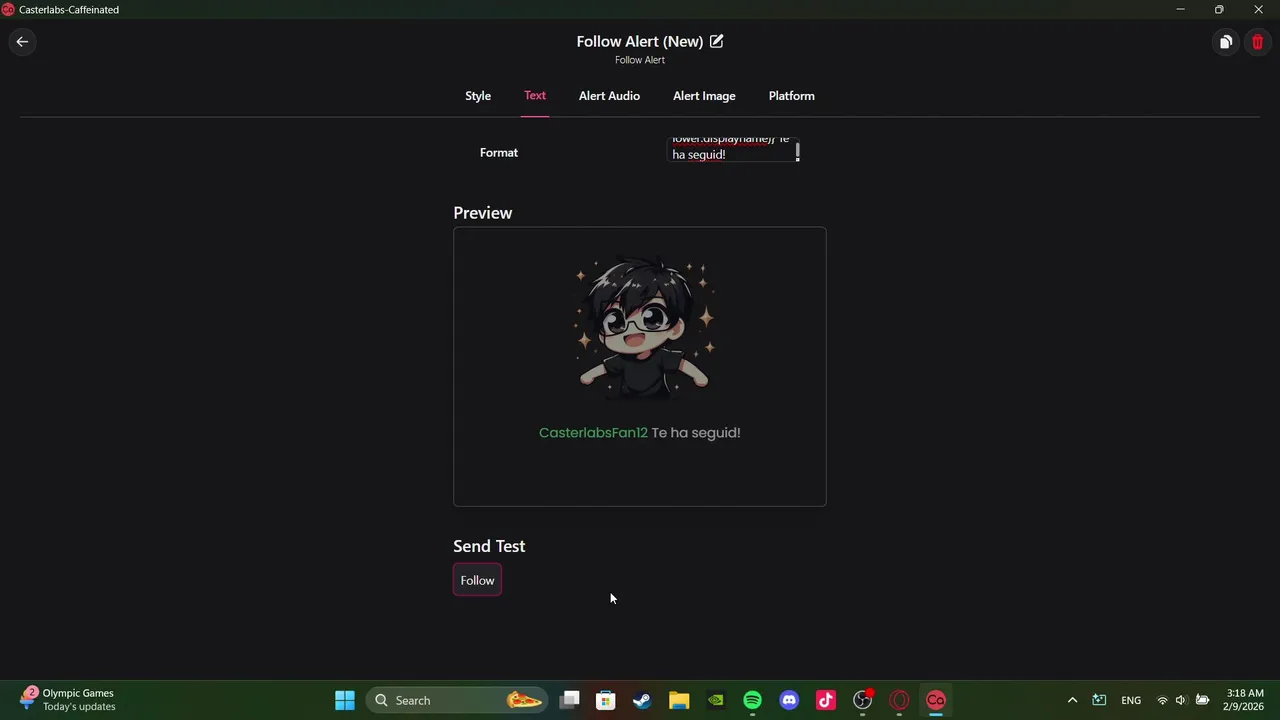Click the Format field scrollbar handle
Viewport: 1280px width, 720px height.
pyautogui.click(x=798, y=152)
